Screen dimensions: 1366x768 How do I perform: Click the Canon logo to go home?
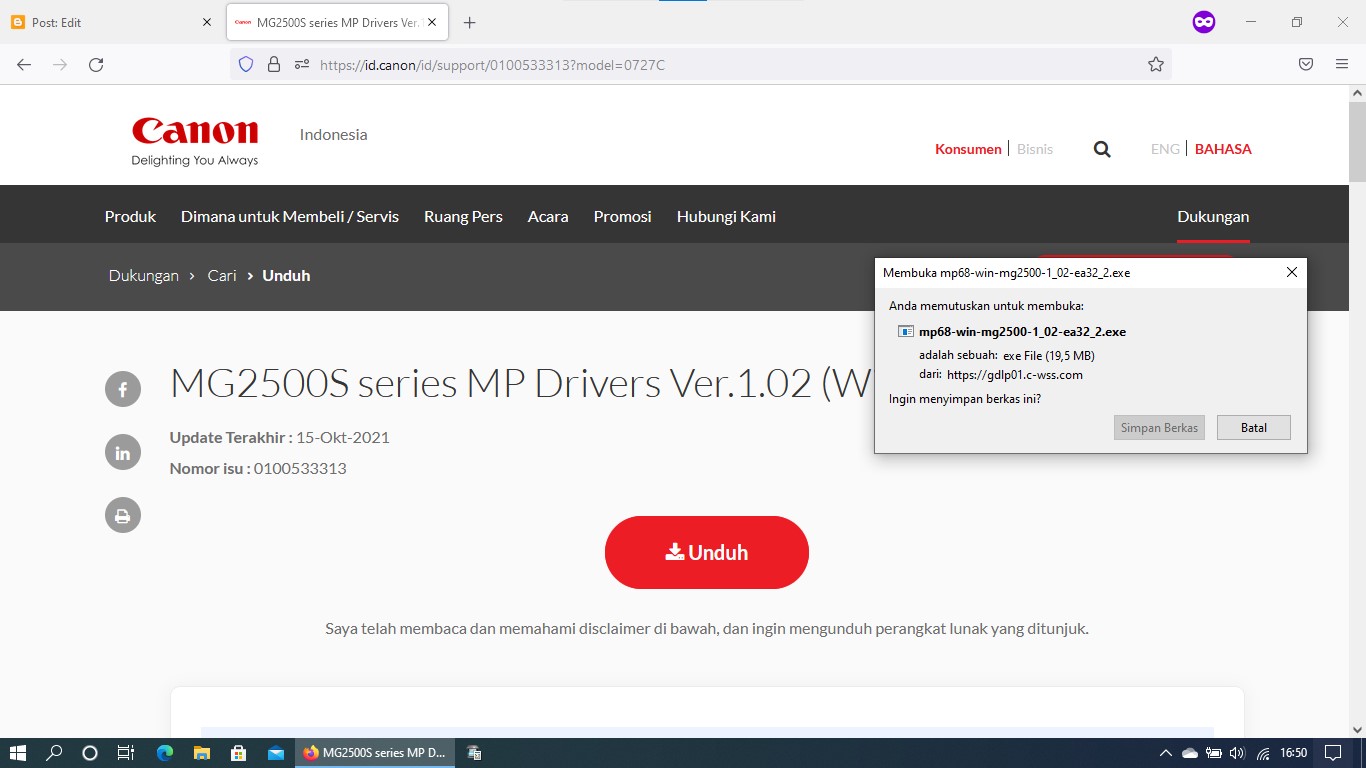pyautogui.click(x=194, y=135)
